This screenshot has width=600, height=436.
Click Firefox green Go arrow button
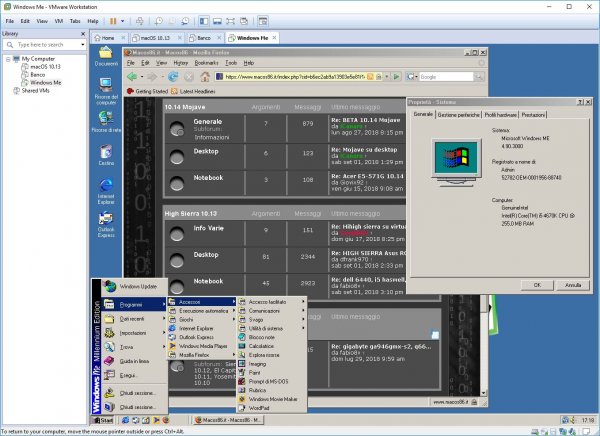click(x=396, y=77)
